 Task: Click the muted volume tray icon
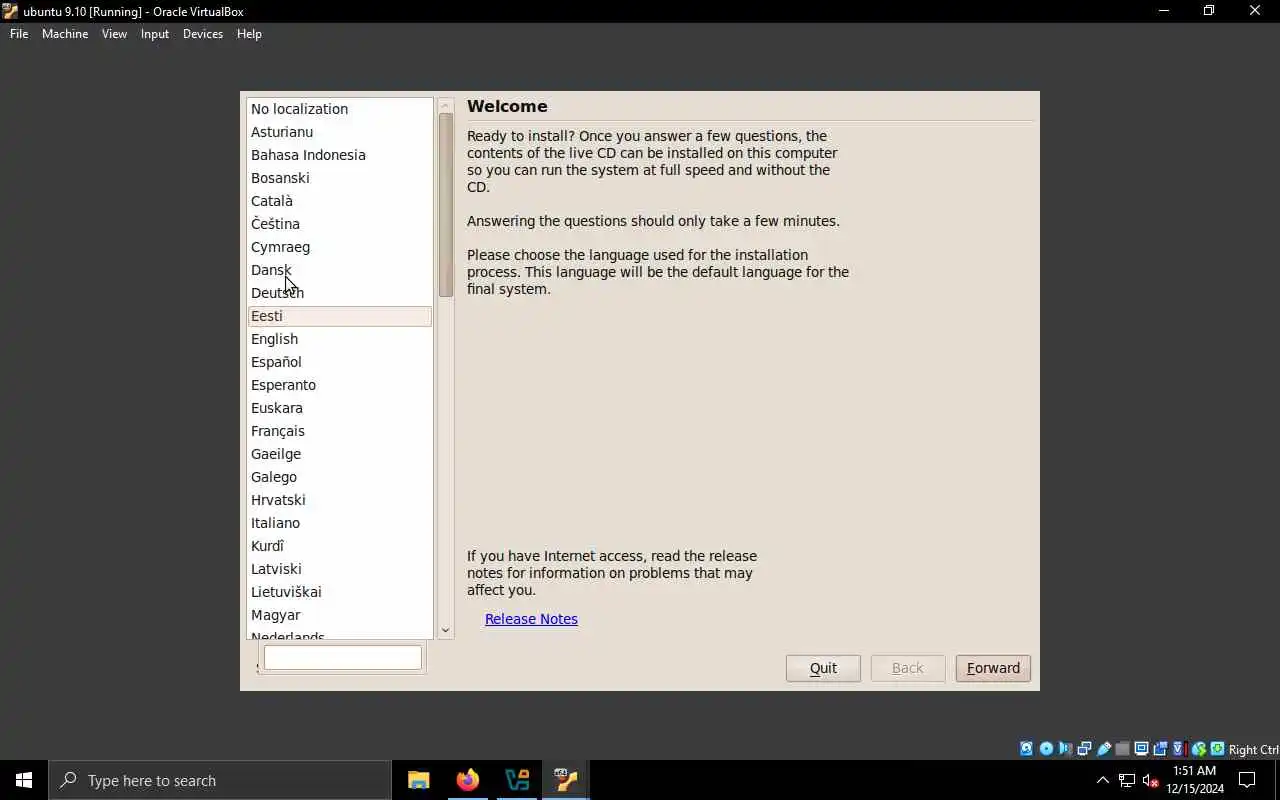pos(1151,780)
